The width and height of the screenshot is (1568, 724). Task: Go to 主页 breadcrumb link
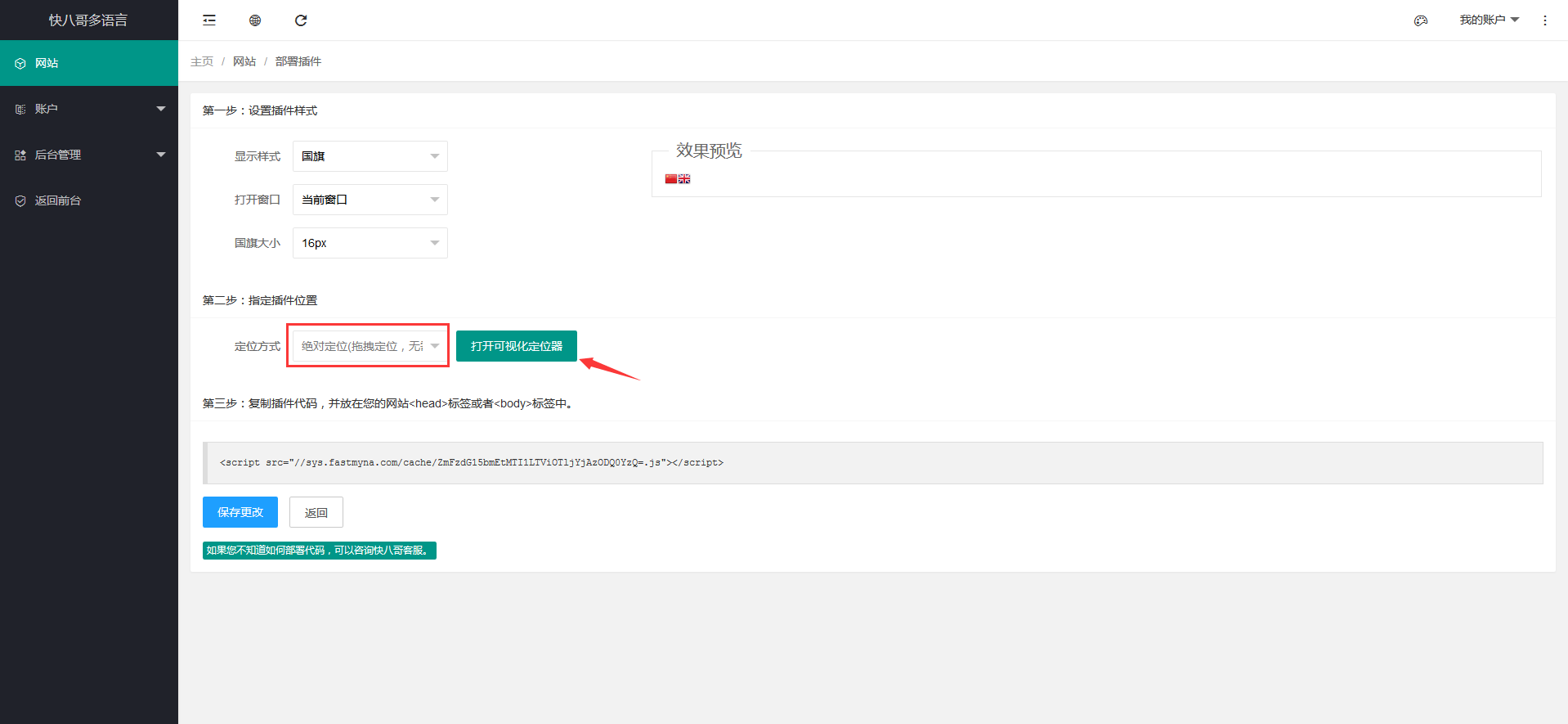click(202, 61)
